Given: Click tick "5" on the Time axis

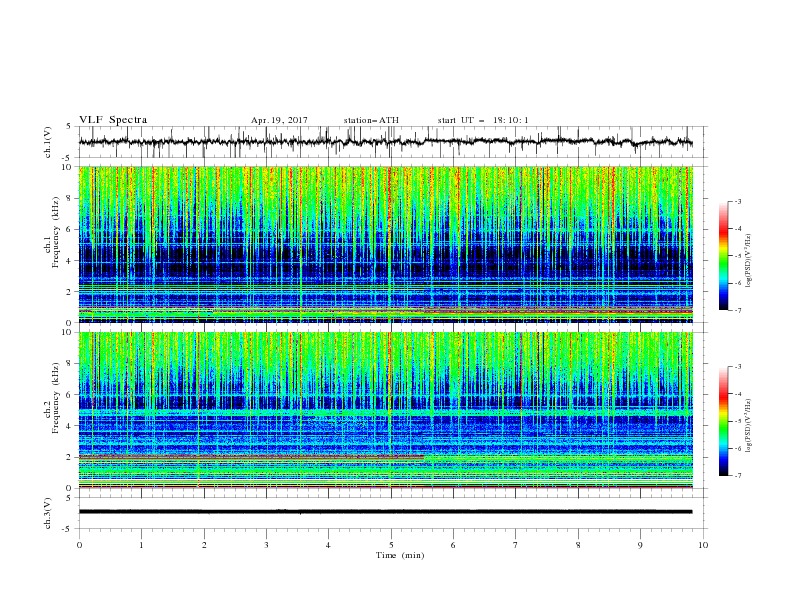Looking at the screenshot, I should pyautogui.click(x=391, y=545).
